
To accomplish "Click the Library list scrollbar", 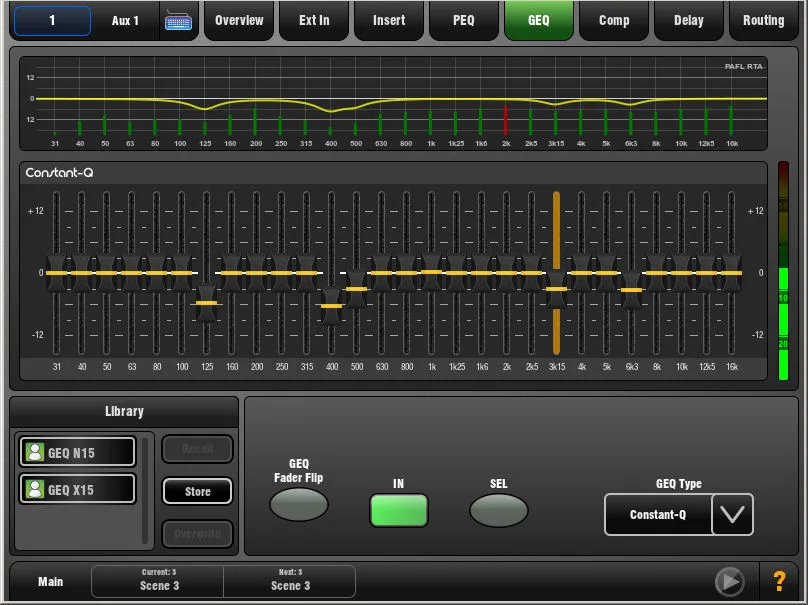I will 145,490.
